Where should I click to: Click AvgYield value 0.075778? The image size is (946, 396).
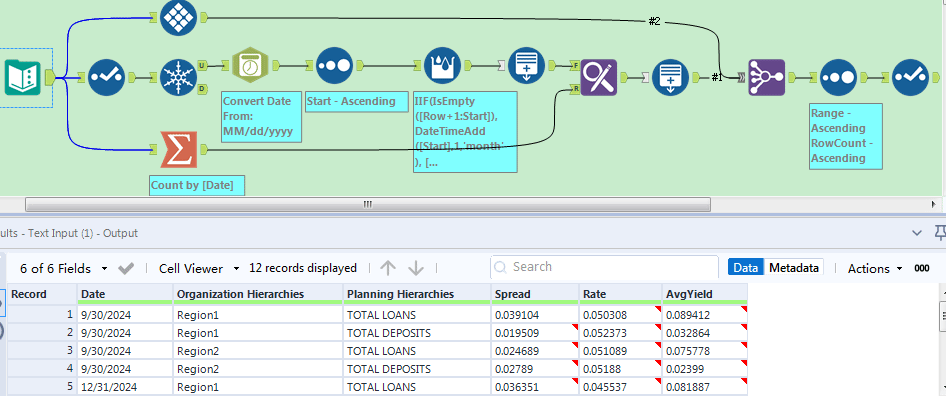[705, 351]
